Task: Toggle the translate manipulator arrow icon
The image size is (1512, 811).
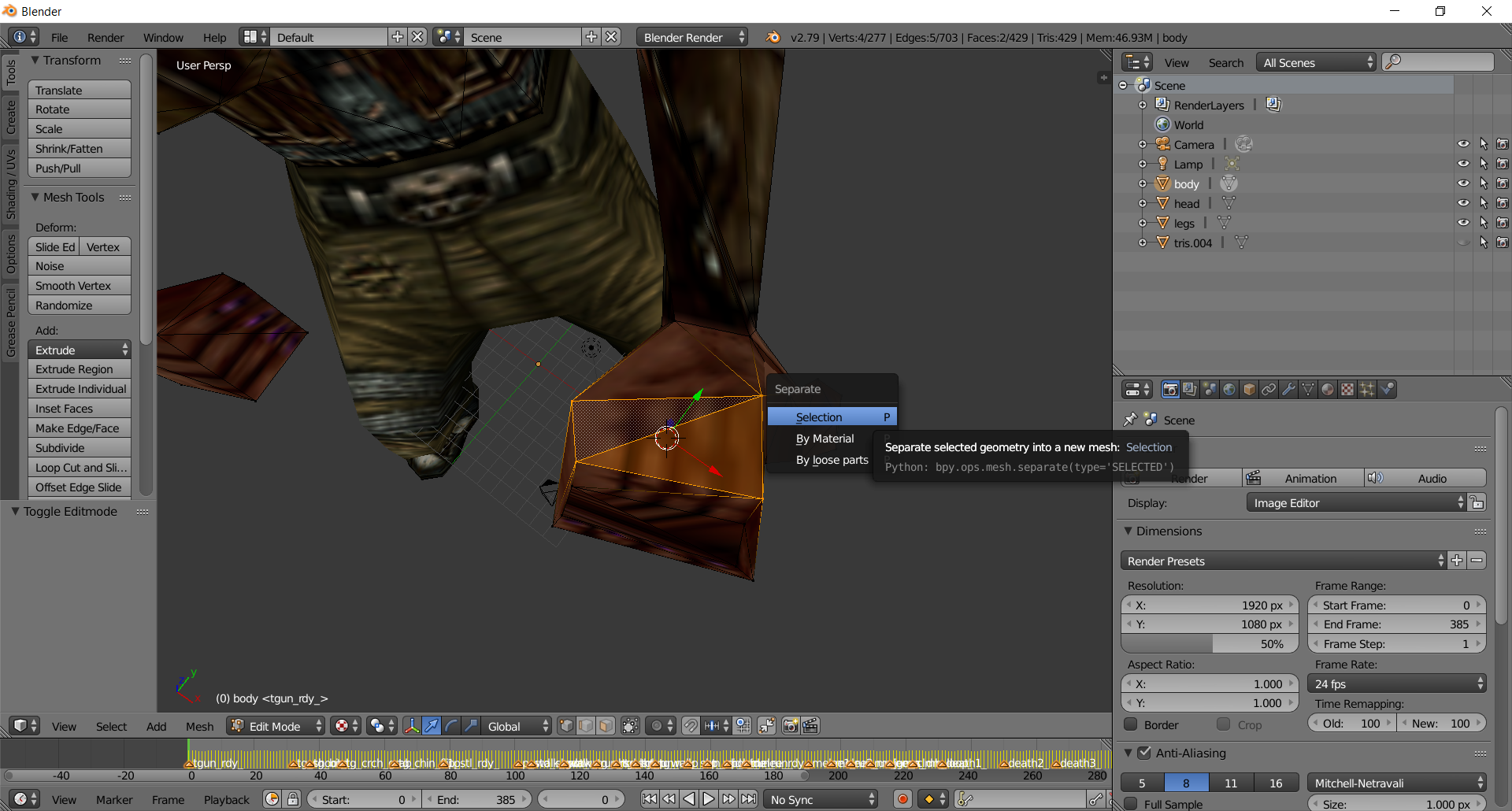Action: click(432, 726)
